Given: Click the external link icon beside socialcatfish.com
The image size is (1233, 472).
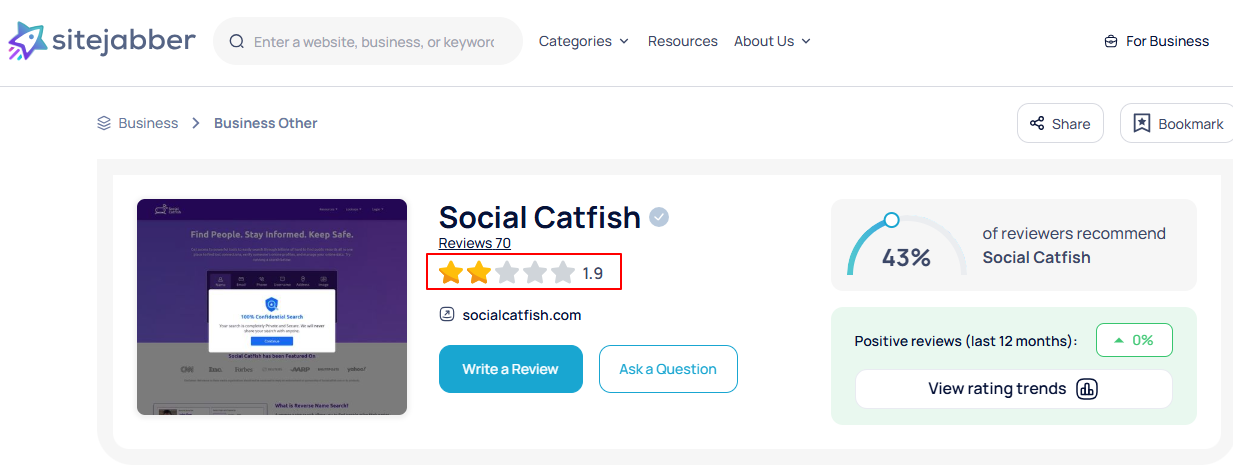Looking at the screenshot, I should tap(447, 315).
